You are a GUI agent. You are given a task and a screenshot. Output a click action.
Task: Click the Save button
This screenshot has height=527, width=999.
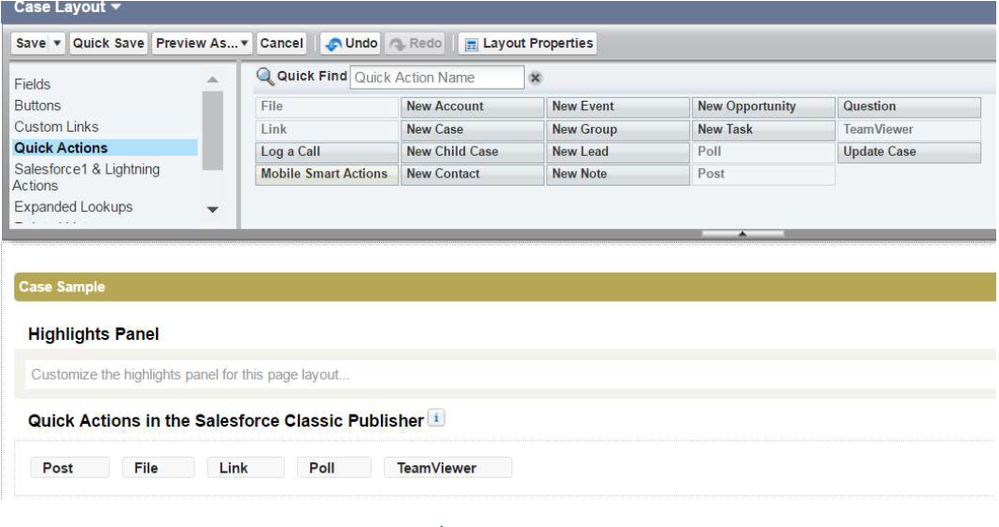click(31, 43)
